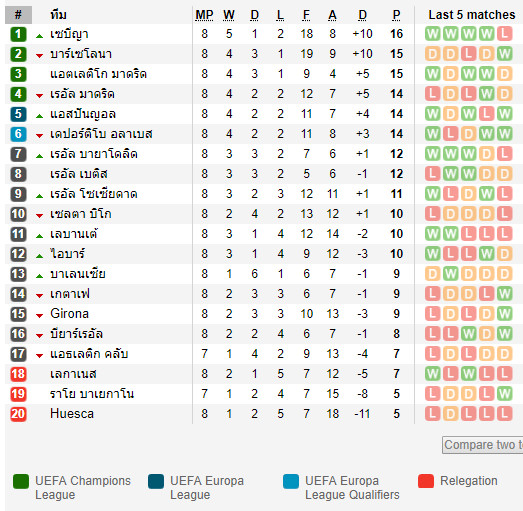Click the green UEFA Champions League swatch
The width and height of the screenshot is (523, 511).
coord(21,481)
